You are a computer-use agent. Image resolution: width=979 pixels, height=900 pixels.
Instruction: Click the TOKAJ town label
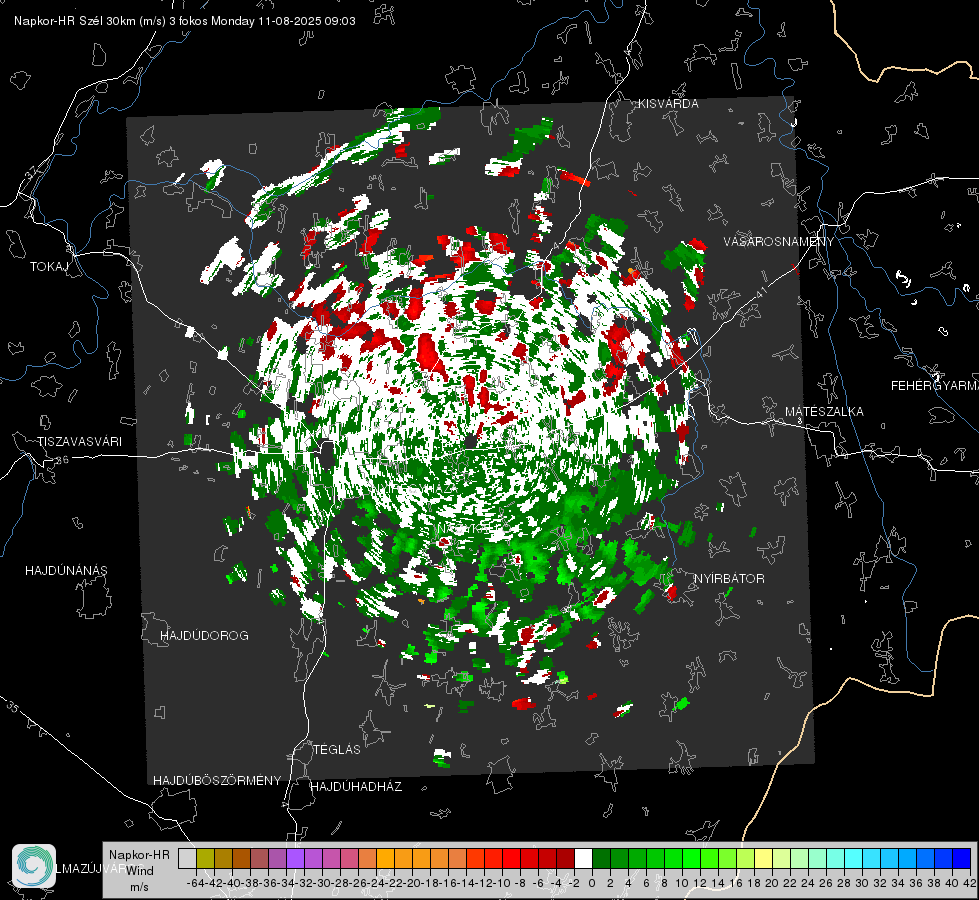pyautogui.click(x=49, y=267)
